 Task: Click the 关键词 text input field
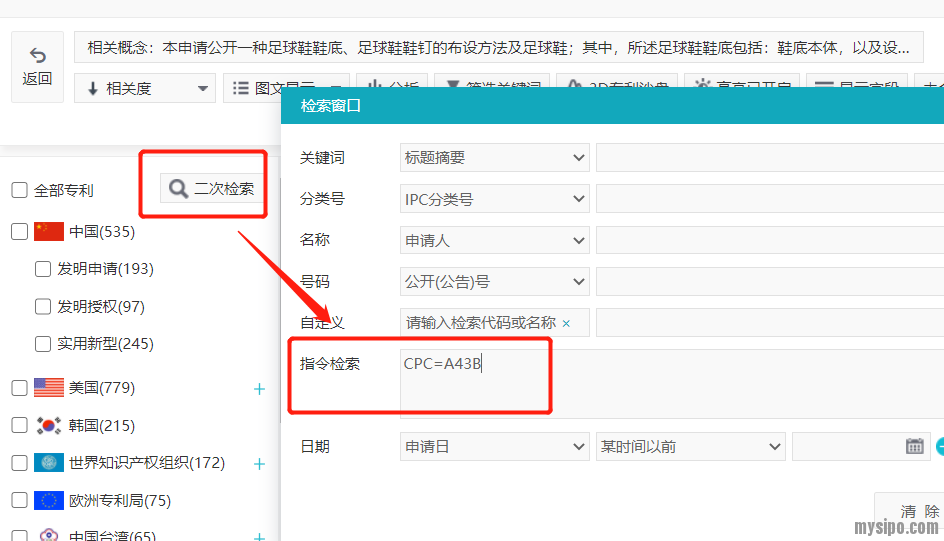(x=769, y=158)
